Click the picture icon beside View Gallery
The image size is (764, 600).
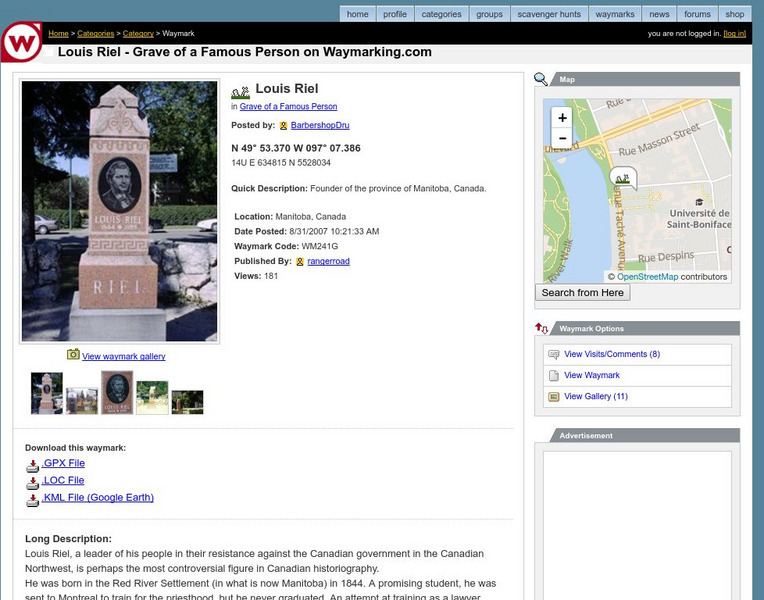pyautogui.click(x=554, y=397)
